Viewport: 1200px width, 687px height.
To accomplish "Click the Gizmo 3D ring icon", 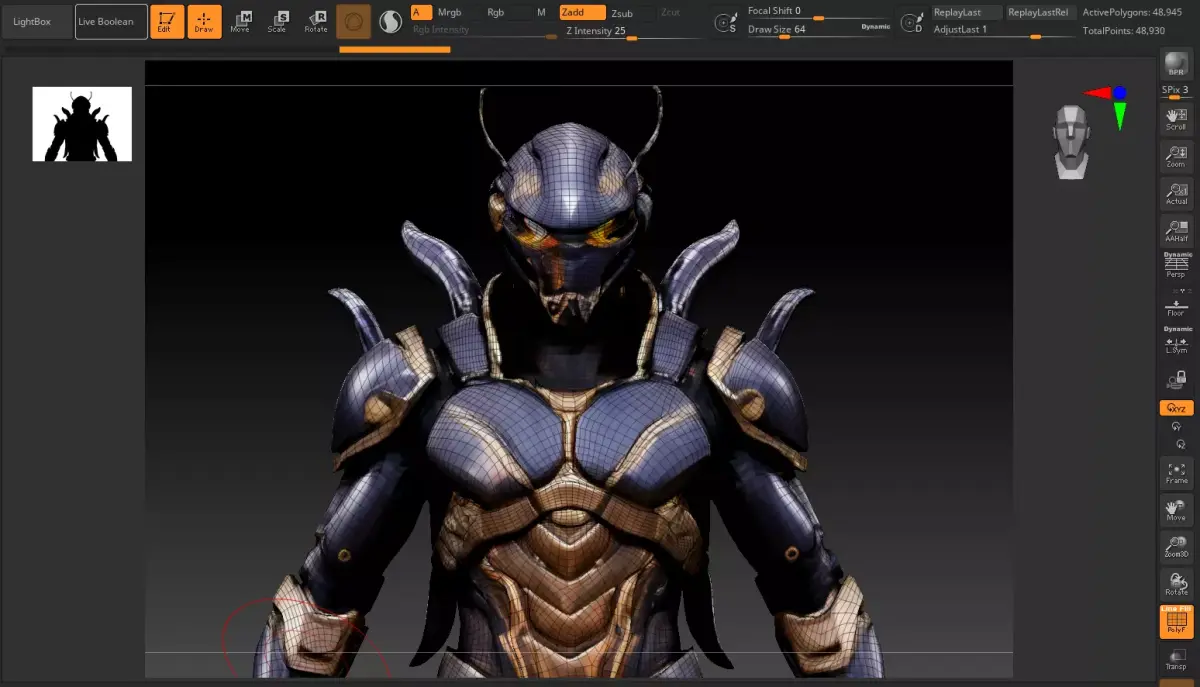I will (x=353, y=22).
